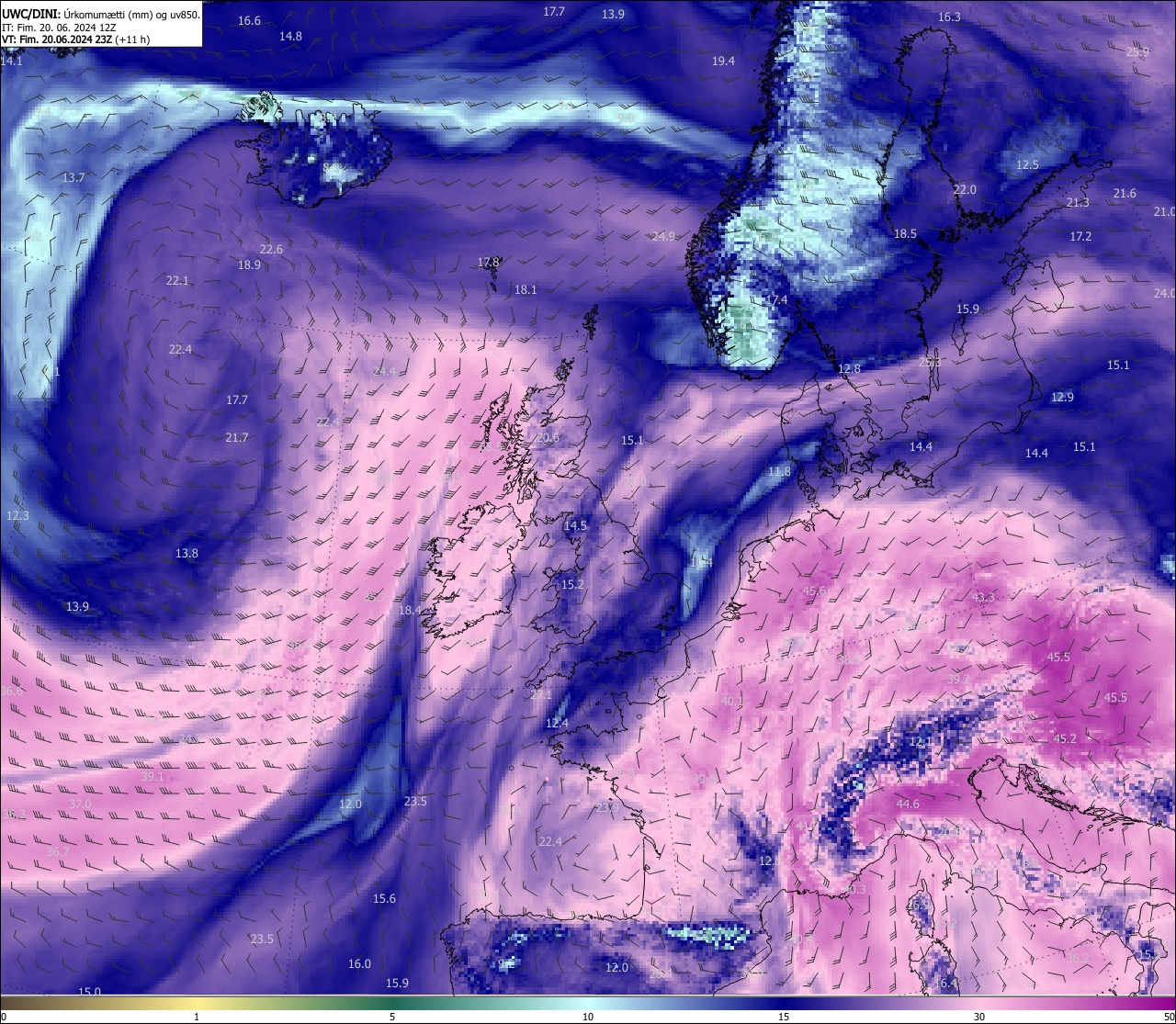
Task: Click the 16.3 value label
Action: pos(949,17)
